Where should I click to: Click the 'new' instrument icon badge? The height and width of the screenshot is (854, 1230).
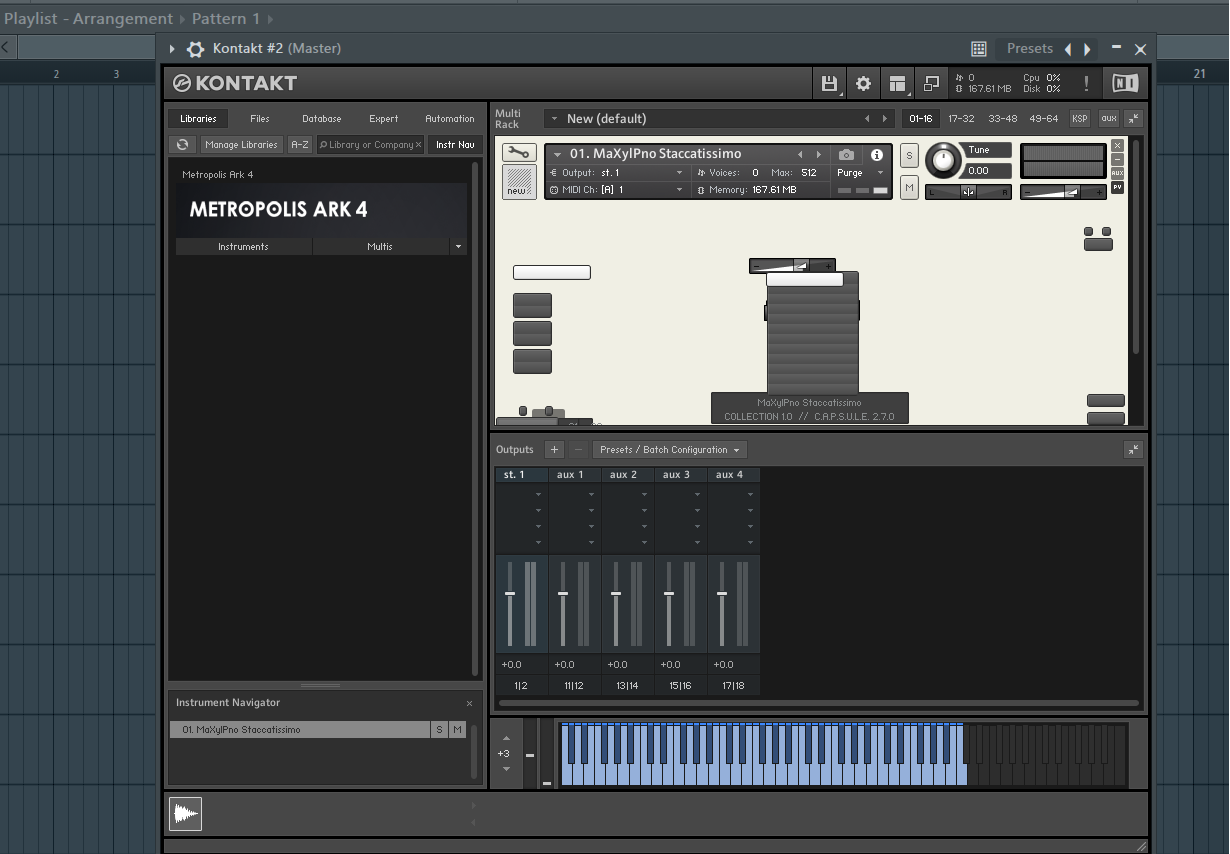coord(518,182)
